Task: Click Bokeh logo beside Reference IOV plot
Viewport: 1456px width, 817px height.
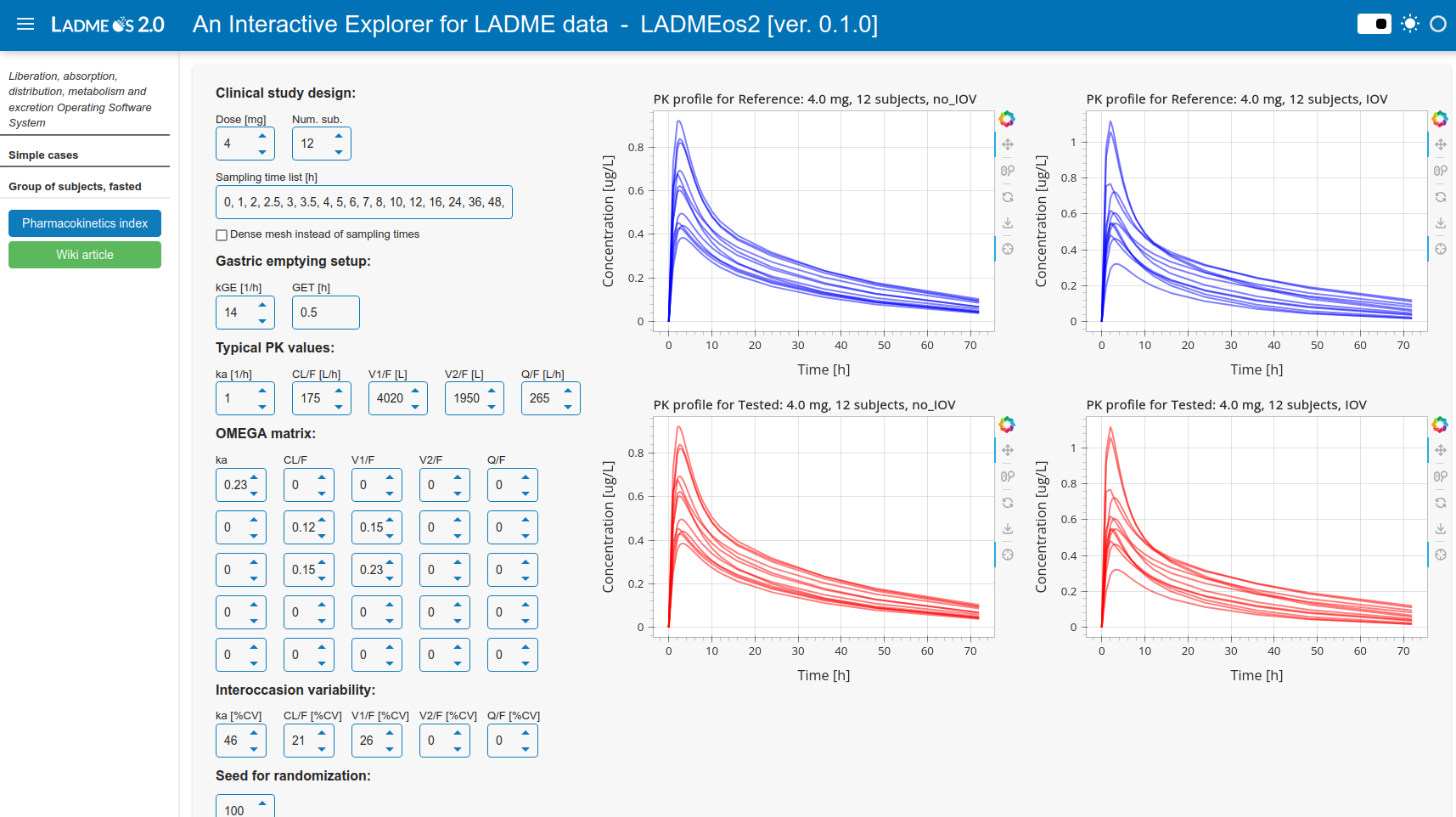Action: [1440, 119]
